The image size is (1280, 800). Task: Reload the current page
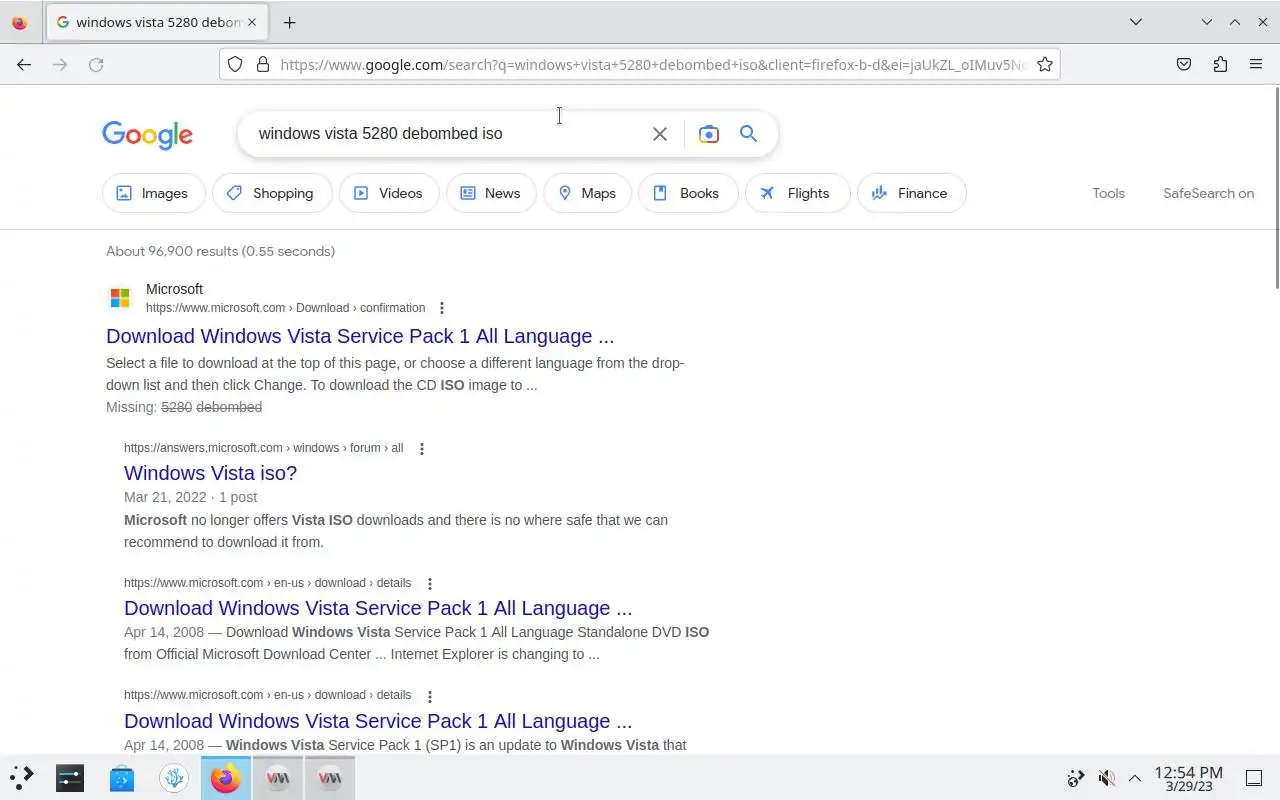point(96,64)
